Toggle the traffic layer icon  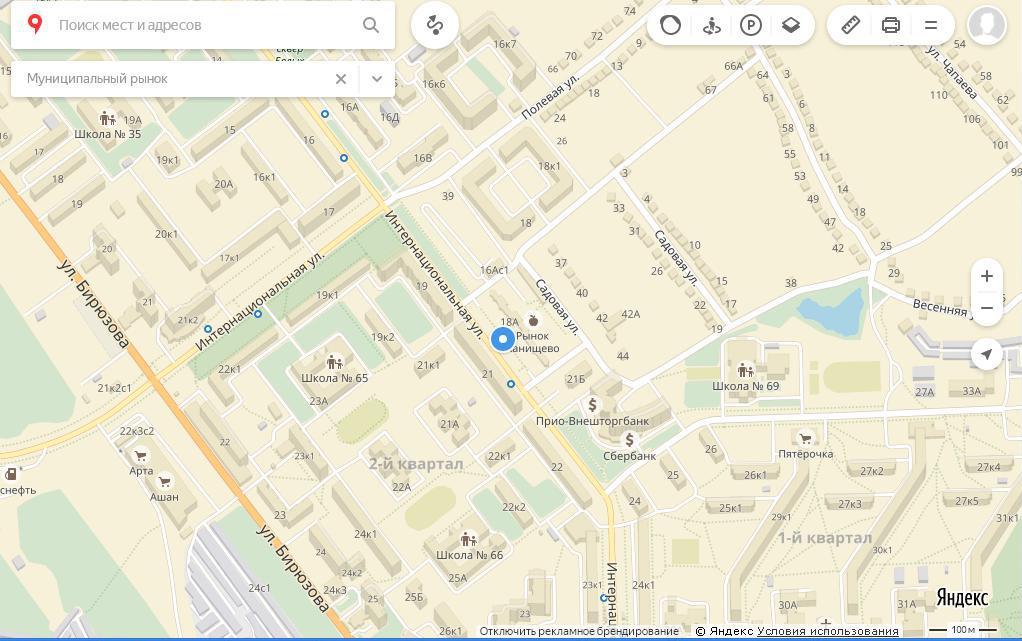(x=671, y=25)
